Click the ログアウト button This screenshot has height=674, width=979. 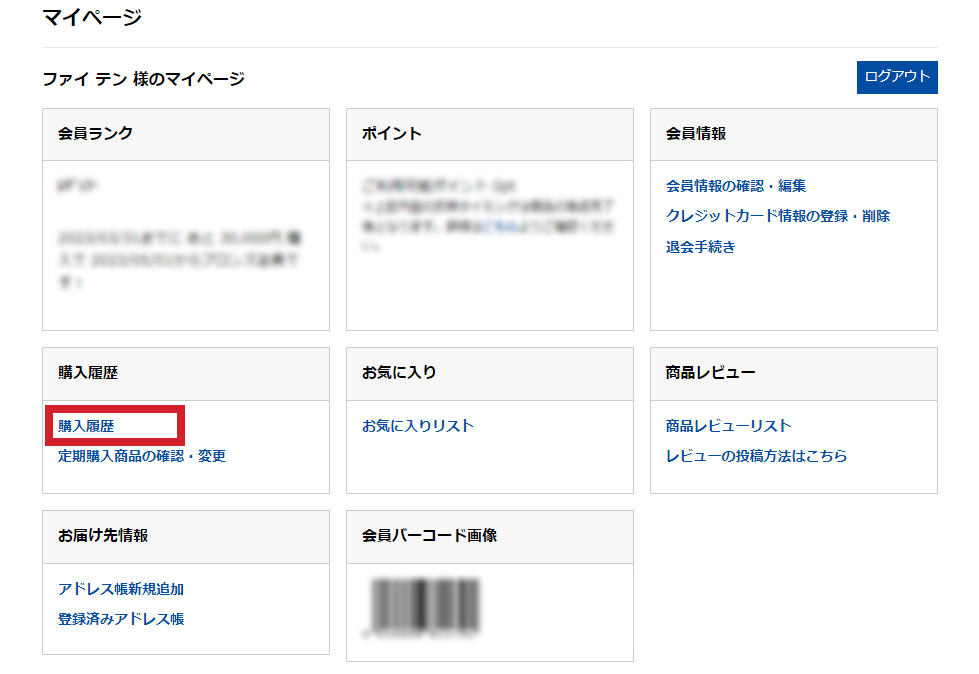tap(897, 77)
